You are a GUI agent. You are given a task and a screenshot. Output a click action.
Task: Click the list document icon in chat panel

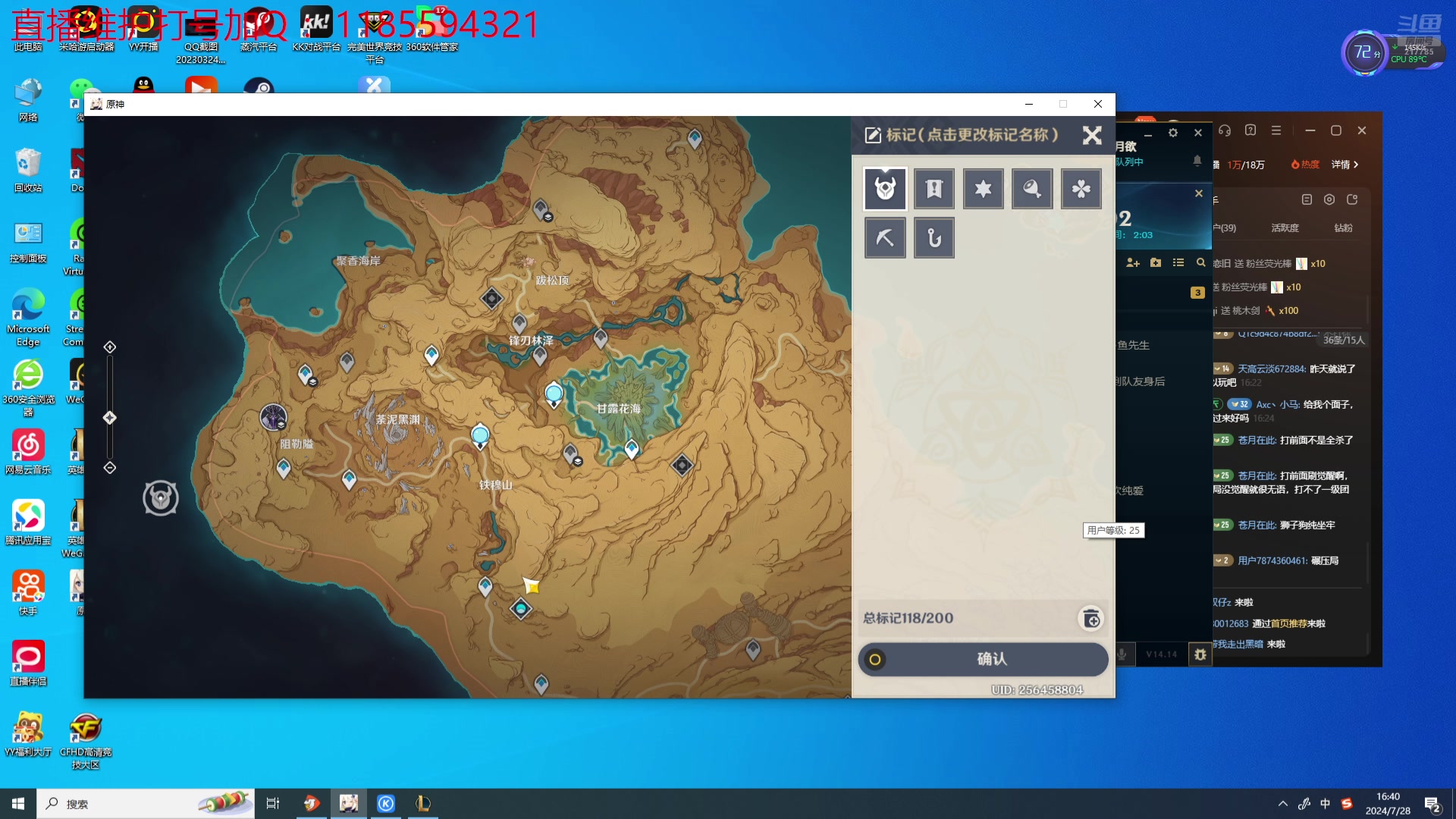1307,199
